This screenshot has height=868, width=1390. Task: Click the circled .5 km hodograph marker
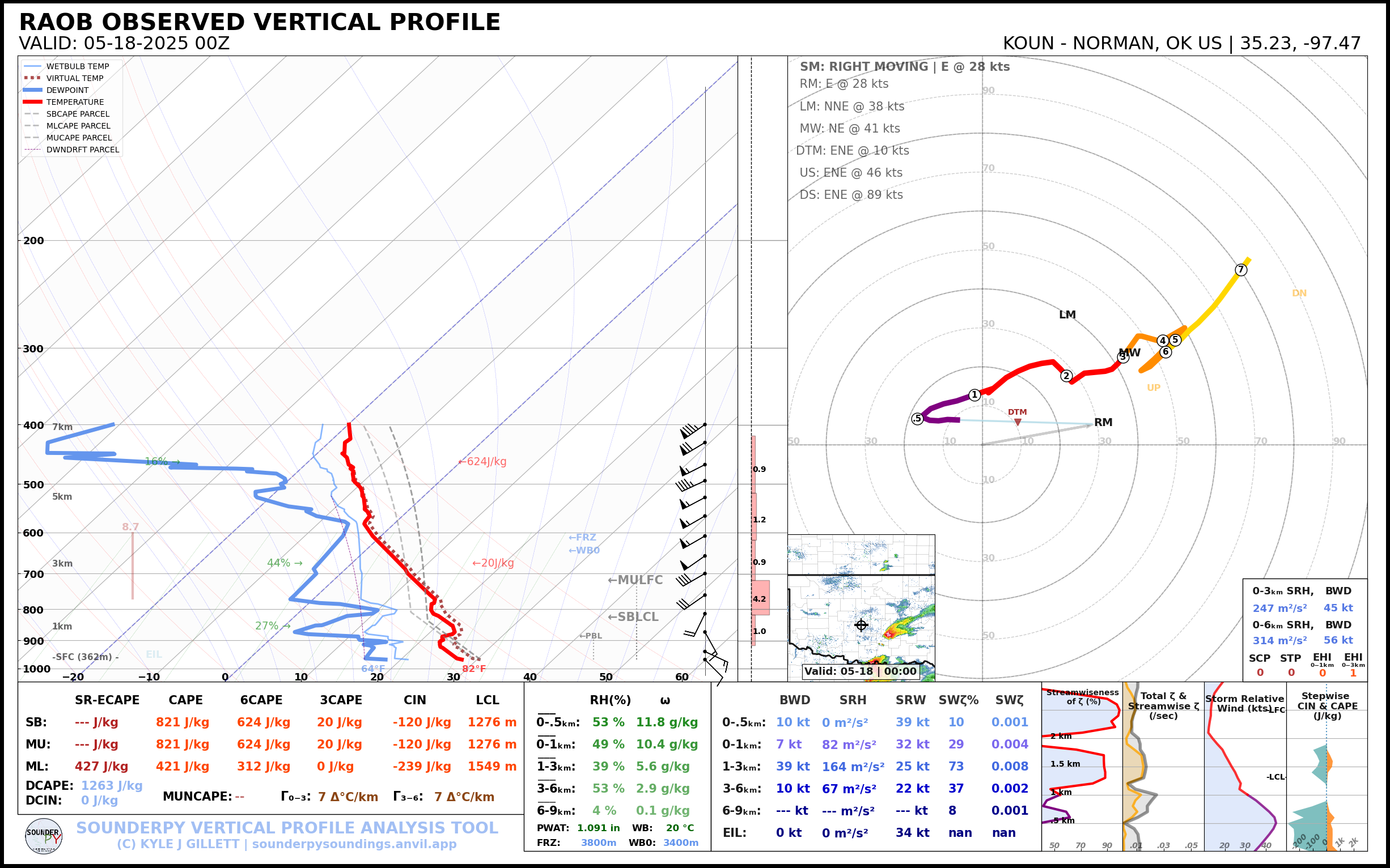pyautogui.click(x=917, y=419)
